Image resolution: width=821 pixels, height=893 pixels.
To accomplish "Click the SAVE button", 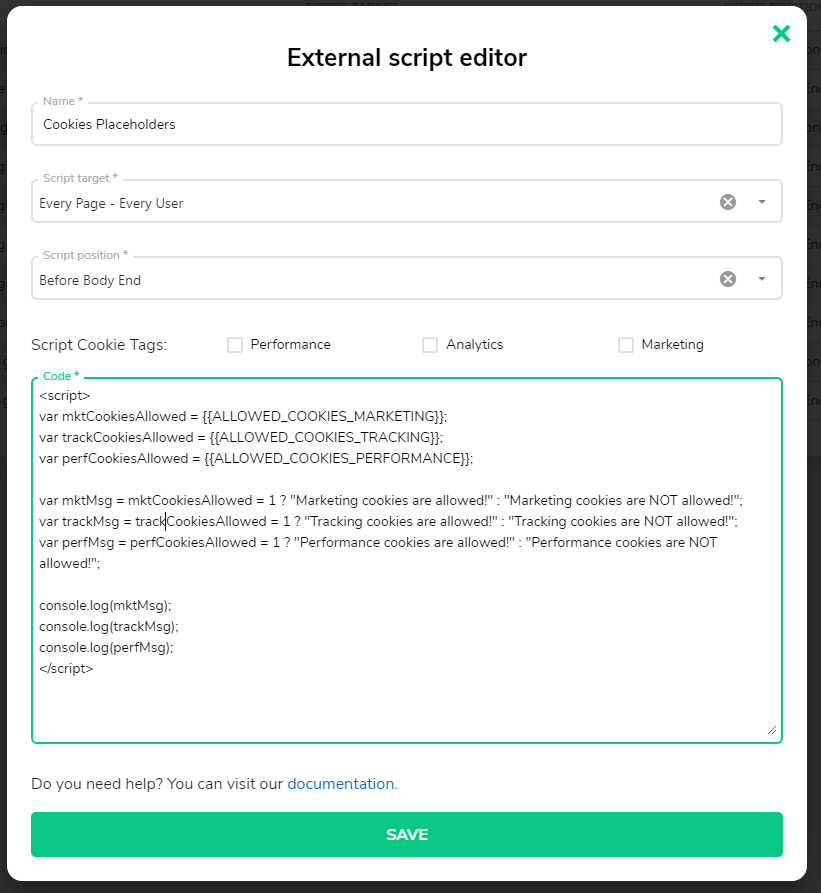I will coord(406,834).
